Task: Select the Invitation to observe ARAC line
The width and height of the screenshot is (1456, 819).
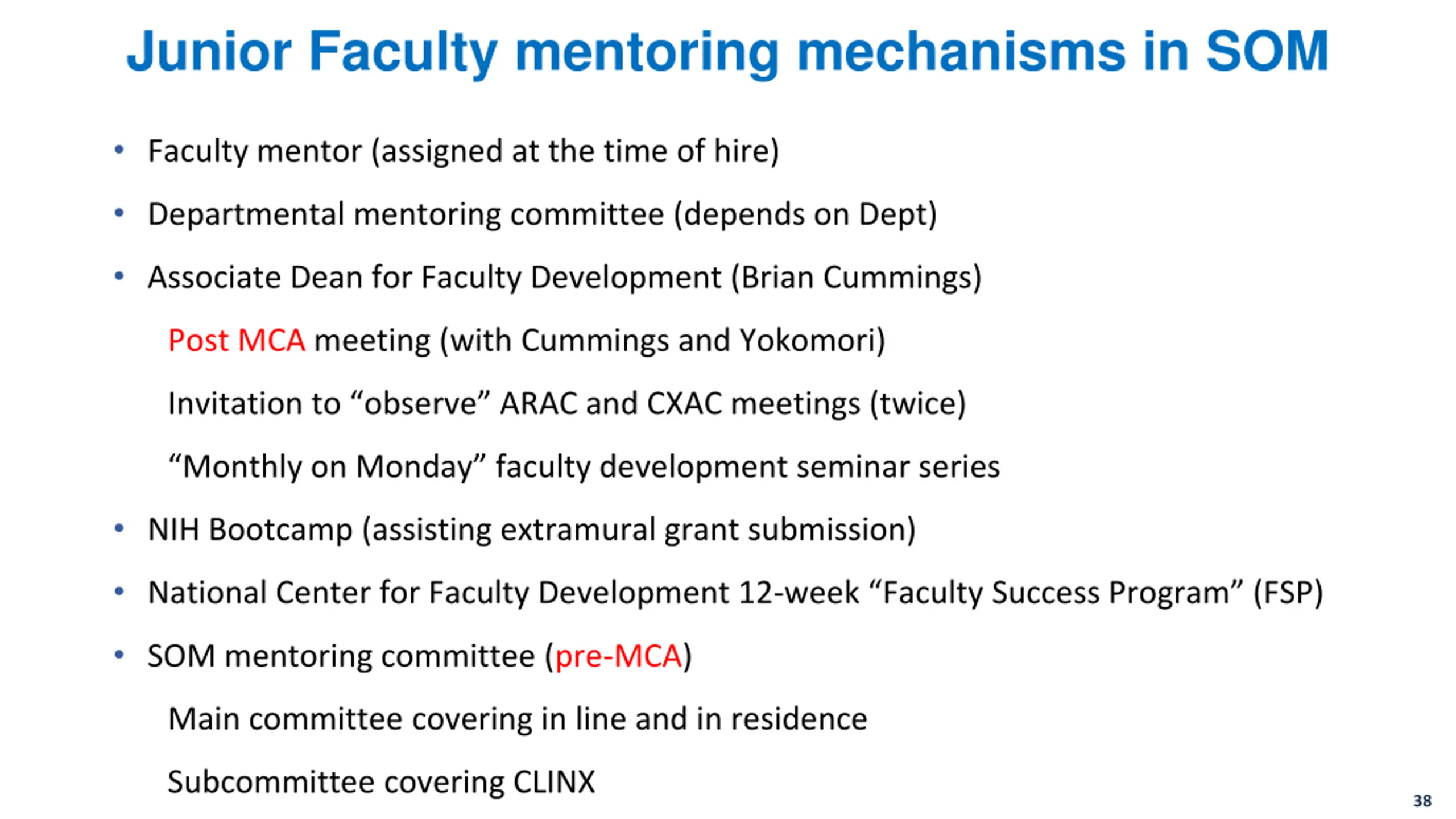Action: coord(567,404)
